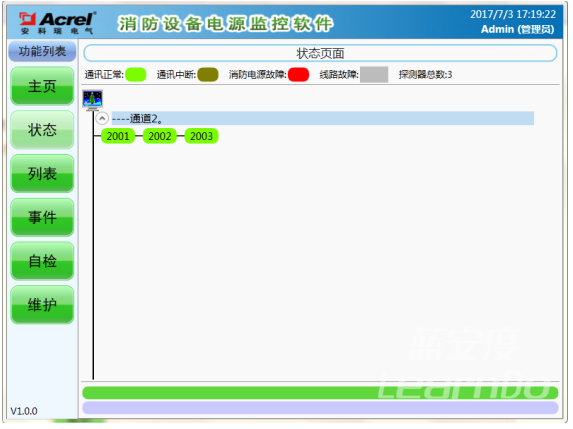The width and height of the screenshot is (573, 429).
Task: Click the 功能列表 function list header
Action: pyautogui.click(x=42, y=51)
